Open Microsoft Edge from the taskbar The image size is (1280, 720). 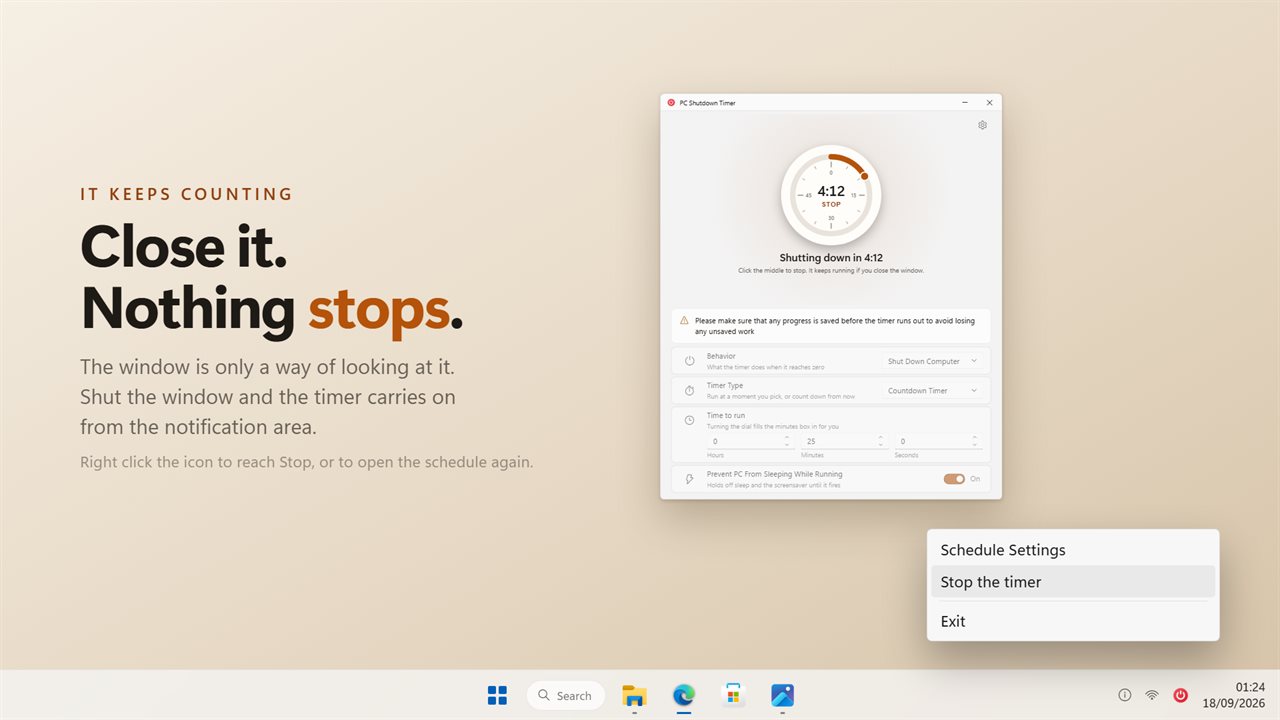tap(684, 695)
